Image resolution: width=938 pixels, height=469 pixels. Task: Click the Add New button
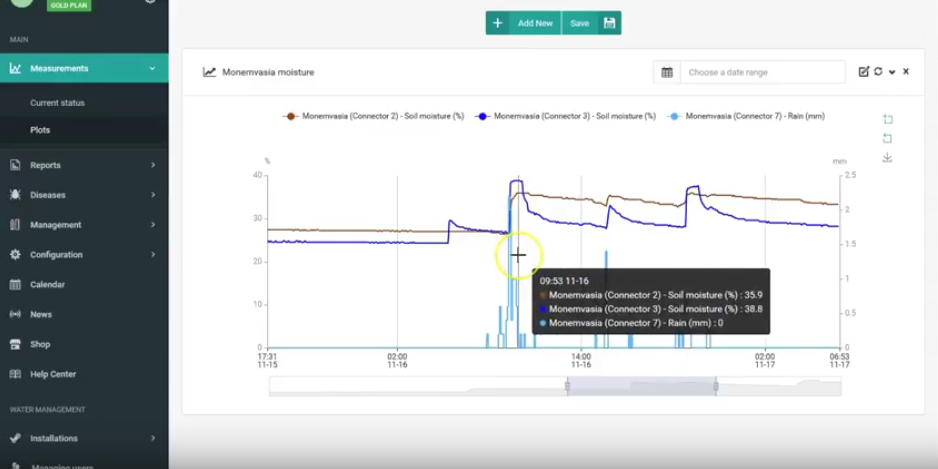(523, 23)
